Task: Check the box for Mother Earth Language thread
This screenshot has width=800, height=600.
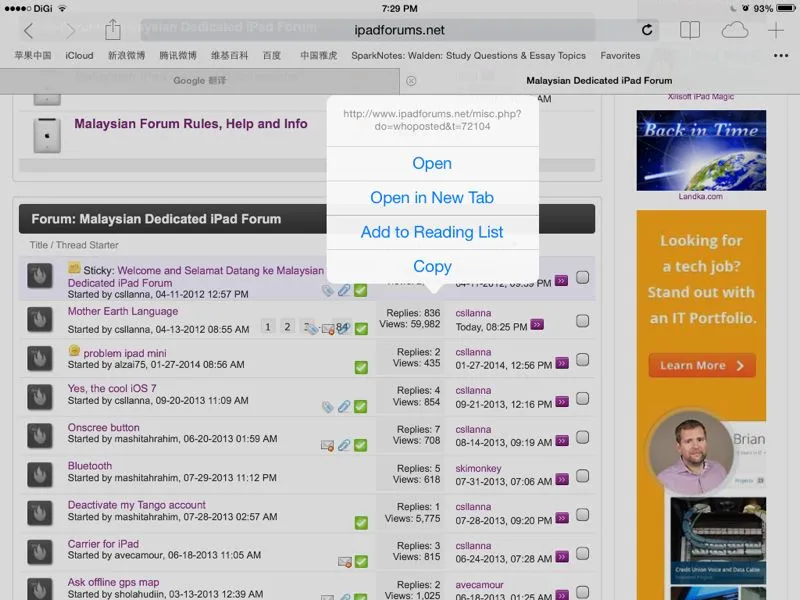Action: click(x=582, y=321)
